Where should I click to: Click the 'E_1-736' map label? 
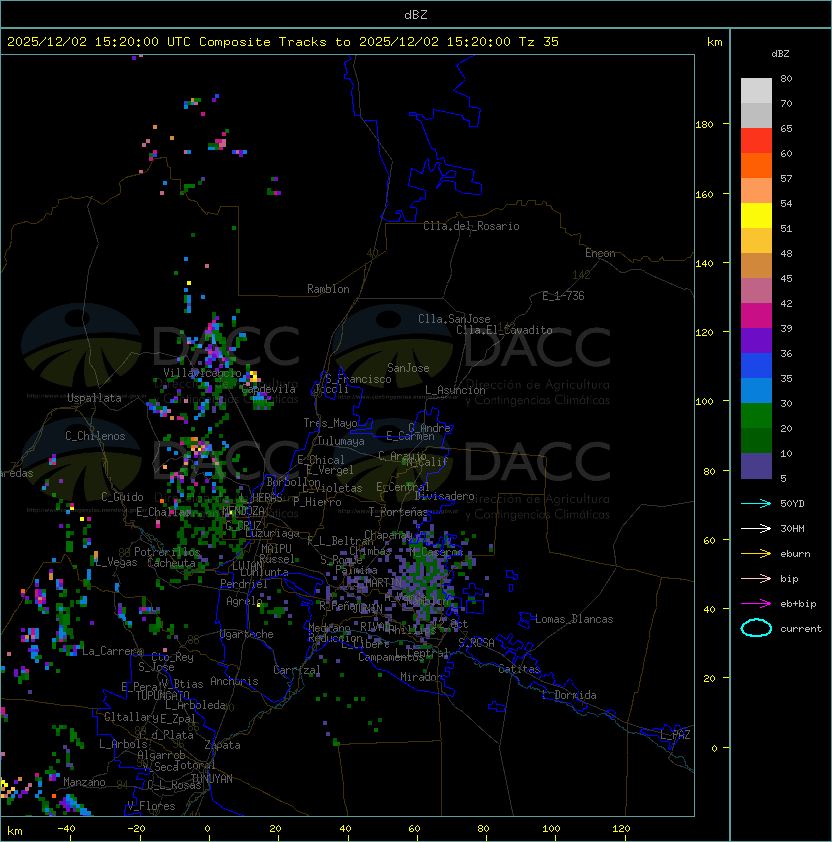pyautogui.click(x=563, y=296)
